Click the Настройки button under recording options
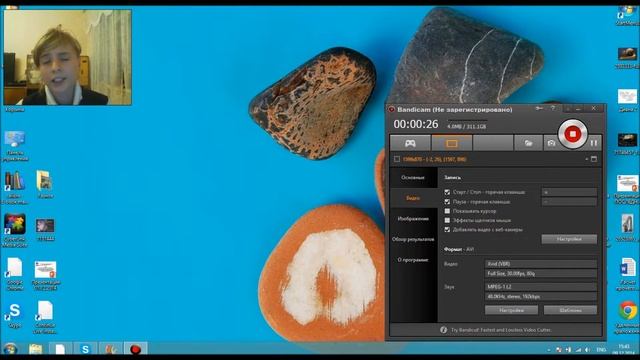 coord(569,239)
